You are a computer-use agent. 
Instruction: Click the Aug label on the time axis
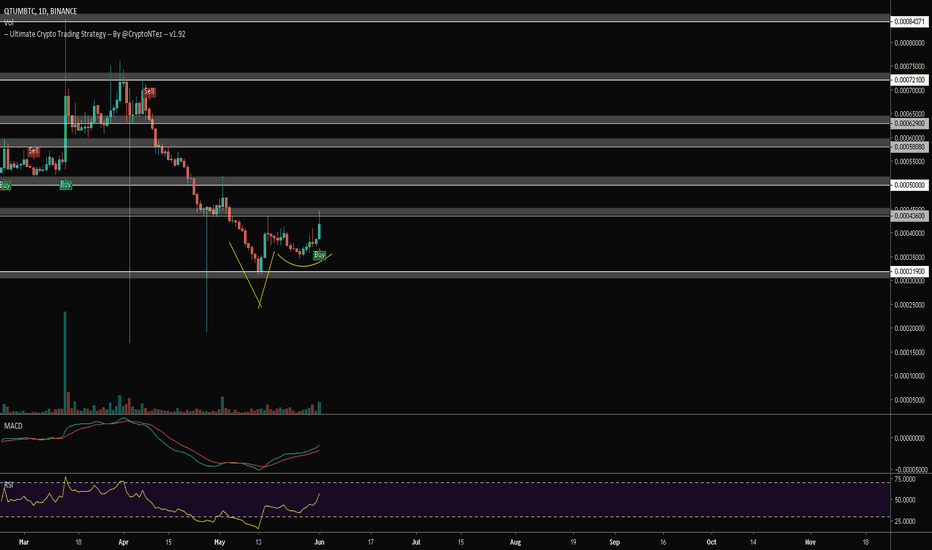[515, 542]
